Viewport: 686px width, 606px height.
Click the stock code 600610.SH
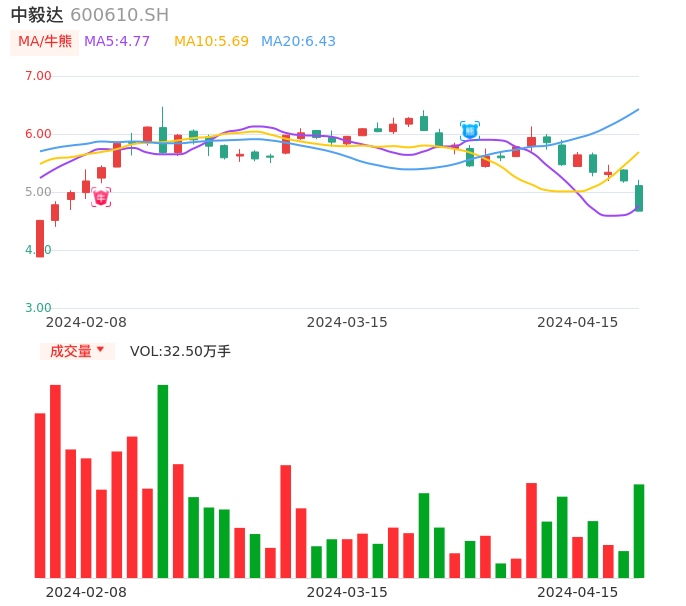tap(119, 15)
